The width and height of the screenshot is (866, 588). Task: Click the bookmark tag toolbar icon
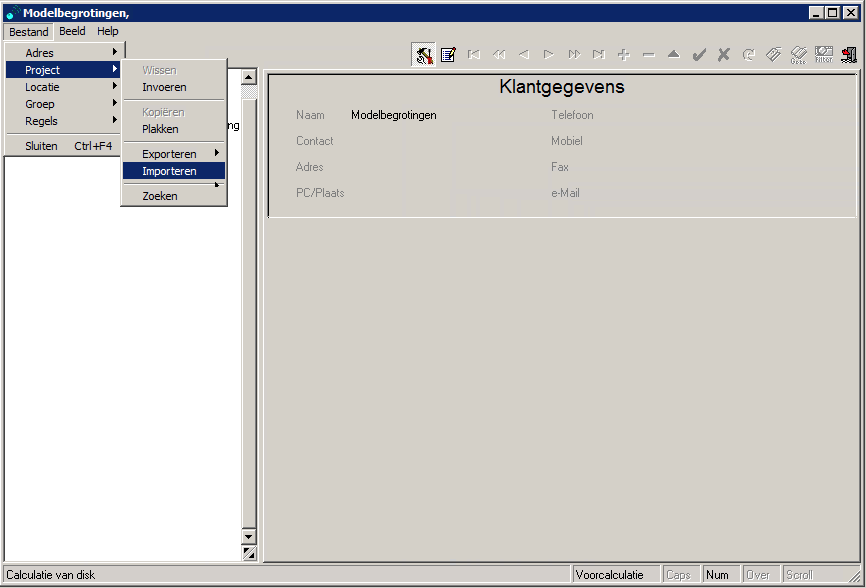[x=773, y=54]
